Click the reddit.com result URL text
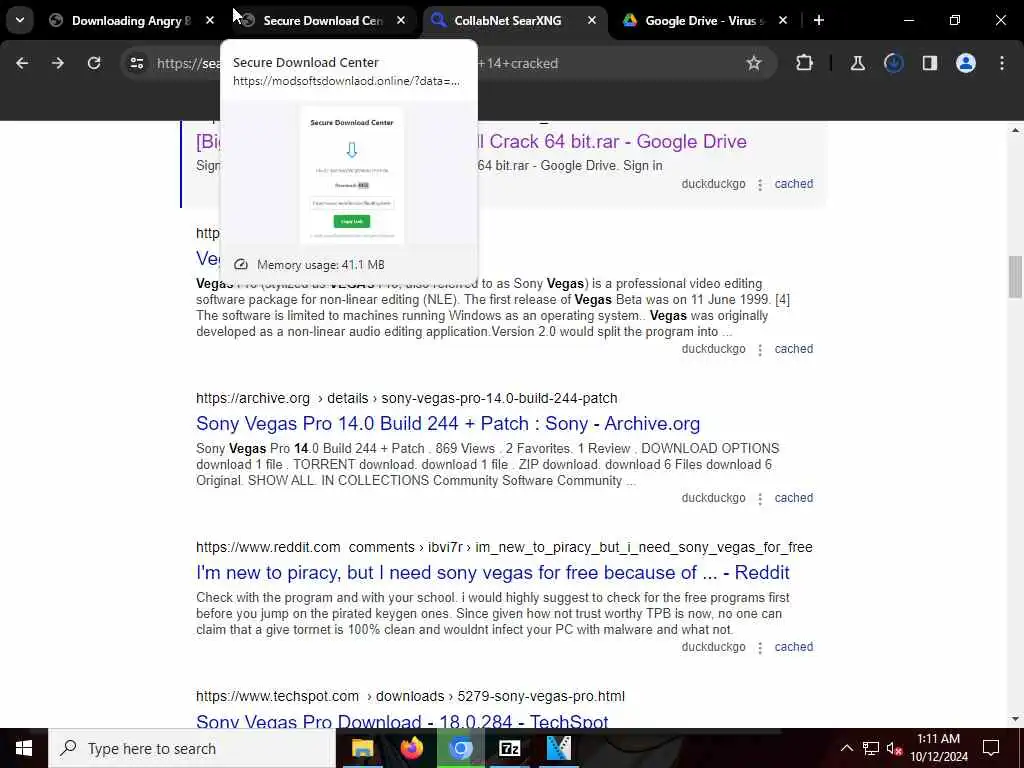This screenshot has width=1024, height=768. click(504, 547)
